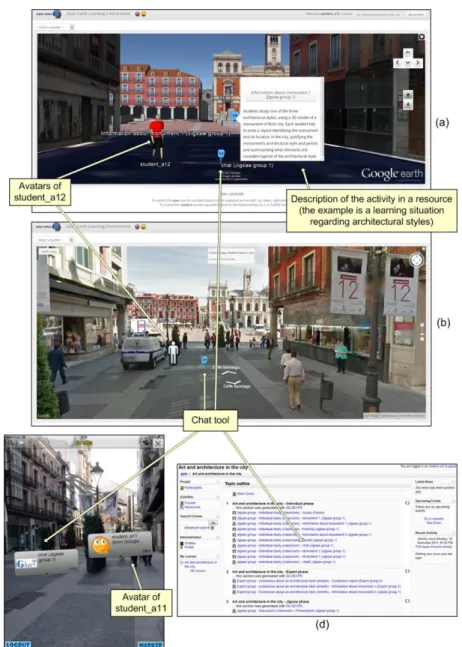Click the red circular icon in top header

click(138, 14)
